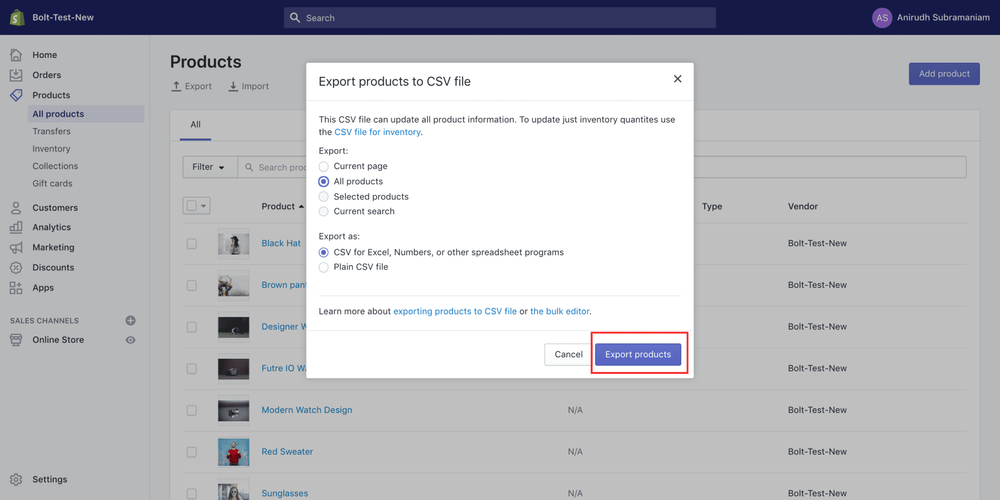Open the Filter dropdown
1000x500 pixels.
tap(210, 167)
